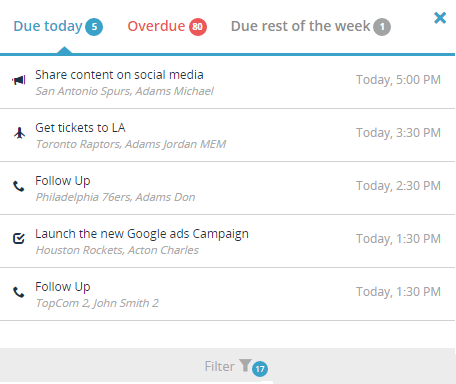Select the Due today tab
Viewport: 456px width, 384px height.
48,26
